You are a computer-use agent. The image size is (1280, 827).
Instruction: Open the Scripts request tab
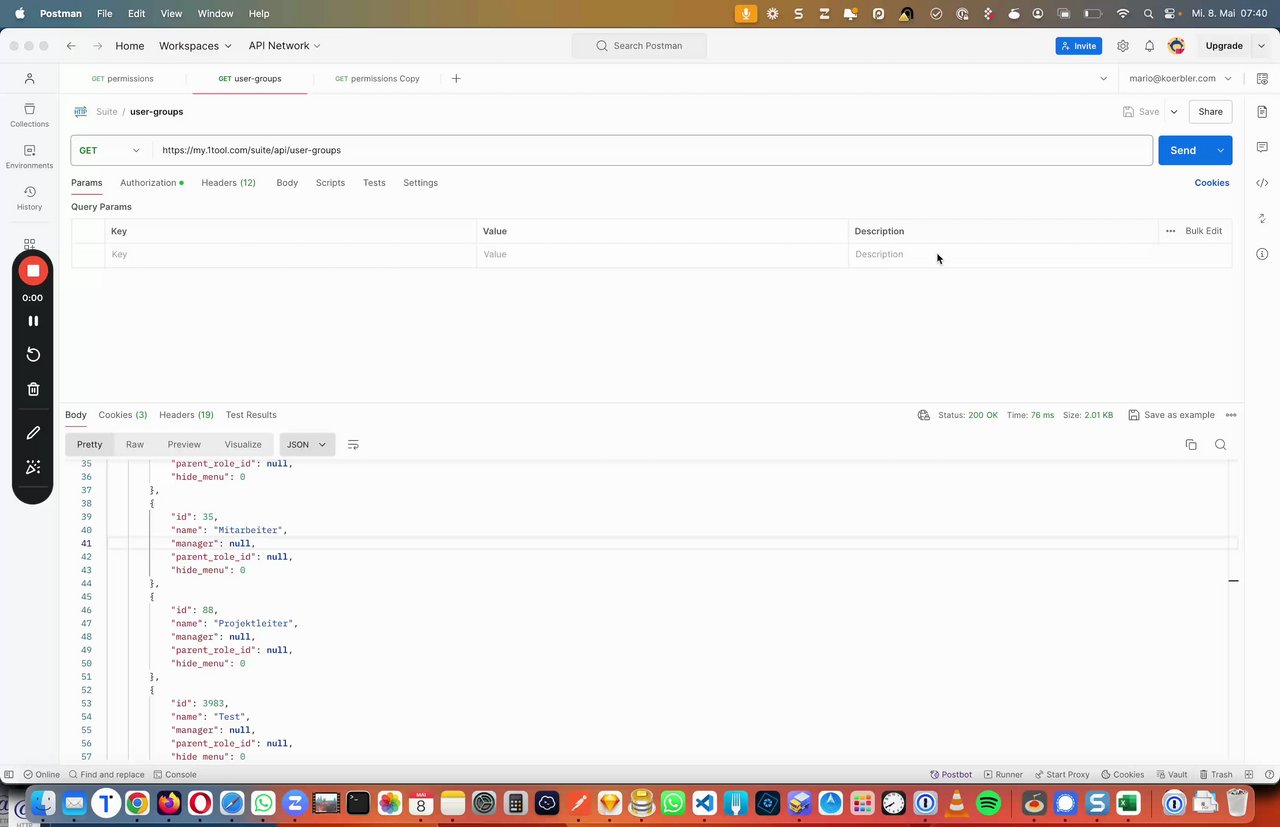(x=330, y=183)
